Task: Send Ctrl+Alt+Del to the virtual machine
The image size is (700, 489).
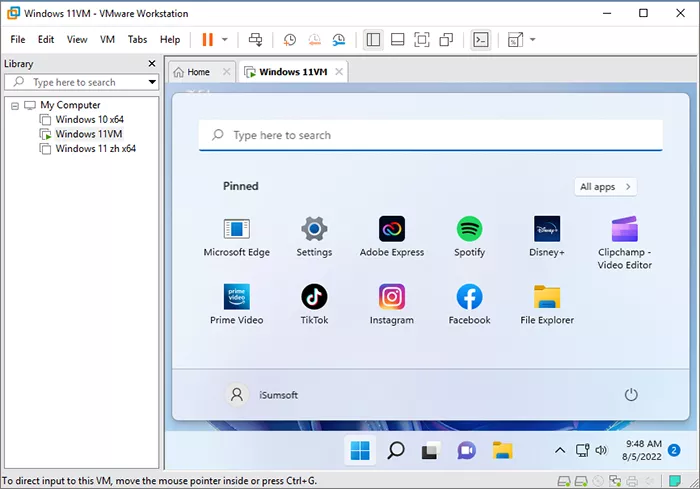Action: tap(256, 39)
